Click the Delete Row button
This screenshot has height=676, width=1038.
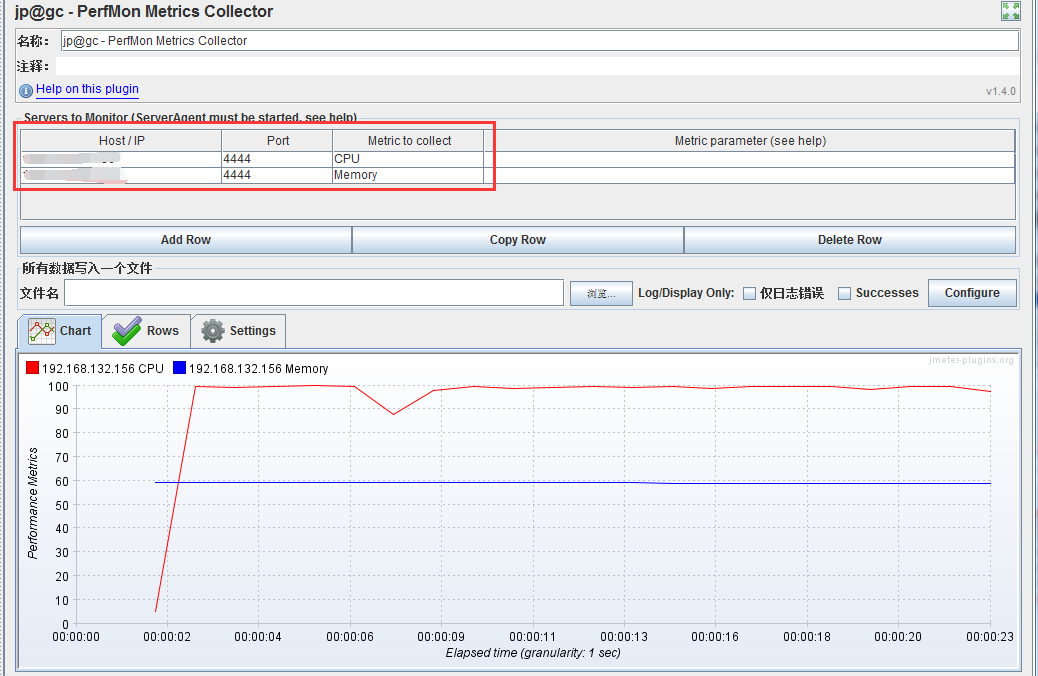(x=850, y=240)
